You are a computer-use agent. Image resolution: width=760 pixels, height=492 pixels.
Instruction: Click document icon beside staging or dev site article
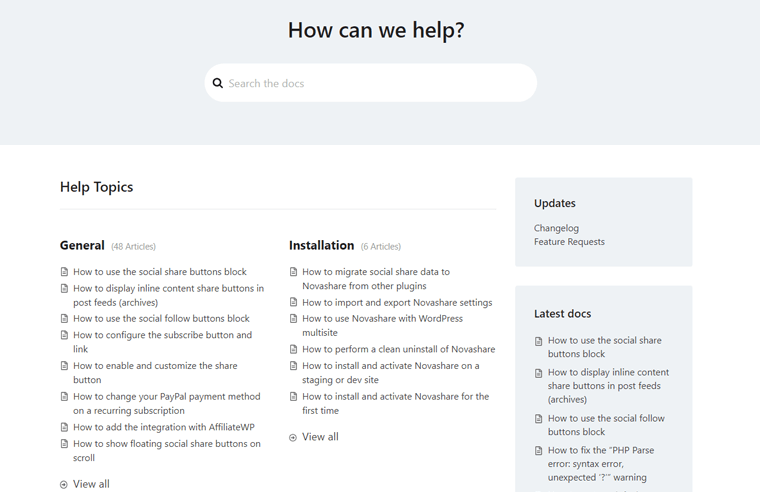tap(293, 365)
